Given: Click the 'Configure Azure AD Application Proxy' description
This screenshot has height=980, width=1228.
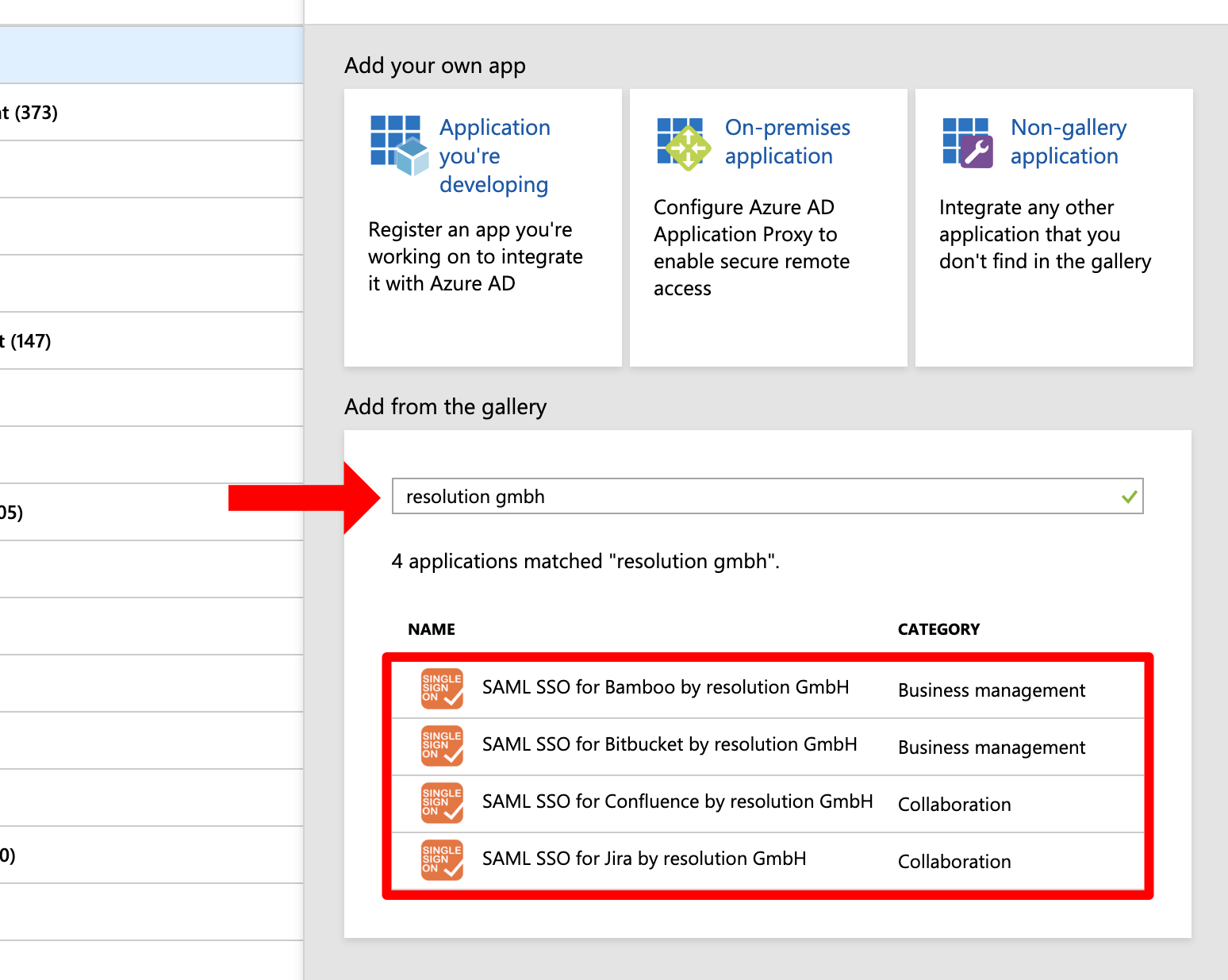Looking at the screenshot, I should pyautogui.click(x=751, y=248).
